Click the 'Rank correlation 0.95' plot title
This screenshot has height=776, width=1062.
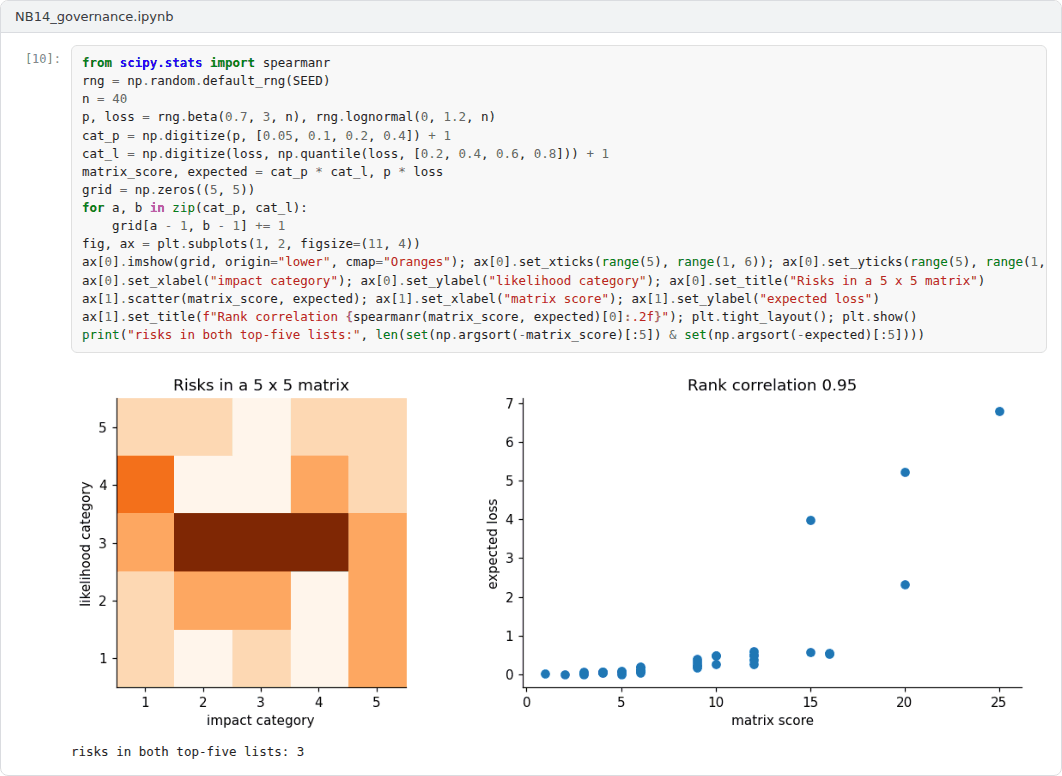pos(771,385)
